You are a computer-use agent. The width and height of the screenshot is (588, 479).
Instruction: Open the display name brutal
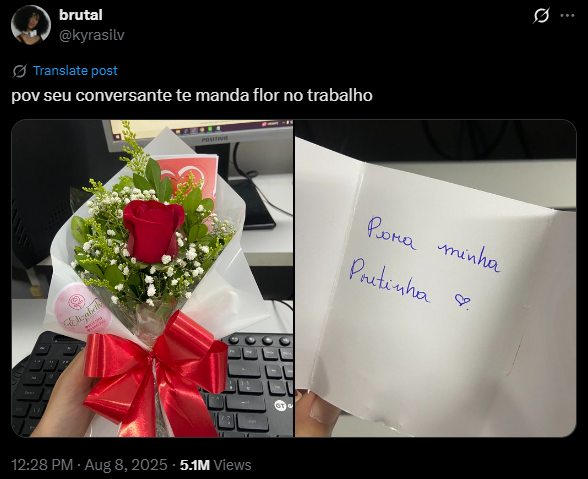click(x=81, y=15)
